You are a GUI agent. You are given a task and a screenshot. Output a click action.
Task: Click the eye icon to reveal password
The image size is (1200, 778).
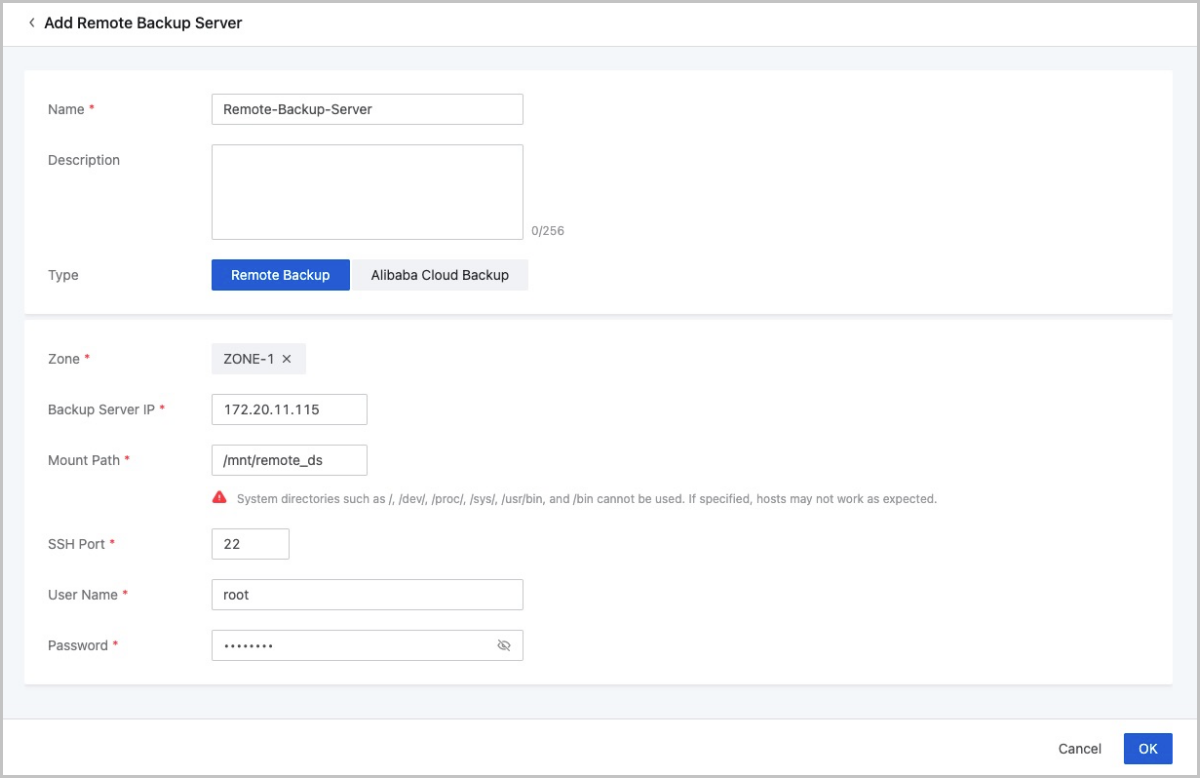point(504,645)
